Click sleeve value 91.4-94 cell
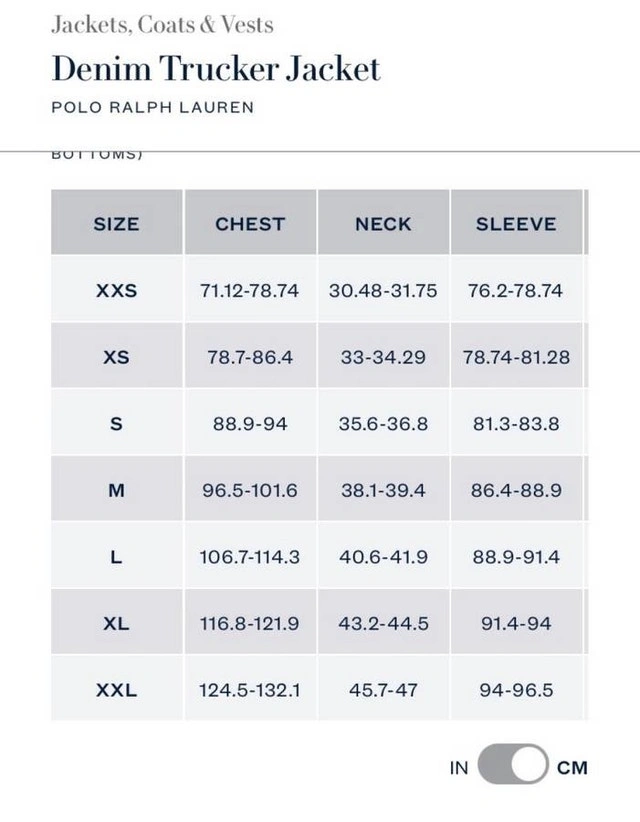The width and height of the screenshot is (640, 822). click(516, 623)
